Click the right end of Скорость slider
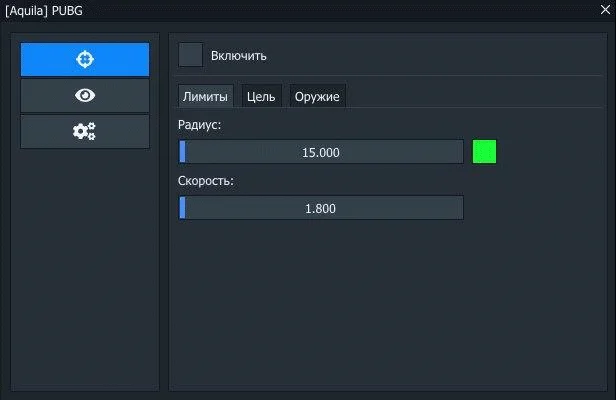This screenshot has height=400, width=616. click(x=458, y=208)
